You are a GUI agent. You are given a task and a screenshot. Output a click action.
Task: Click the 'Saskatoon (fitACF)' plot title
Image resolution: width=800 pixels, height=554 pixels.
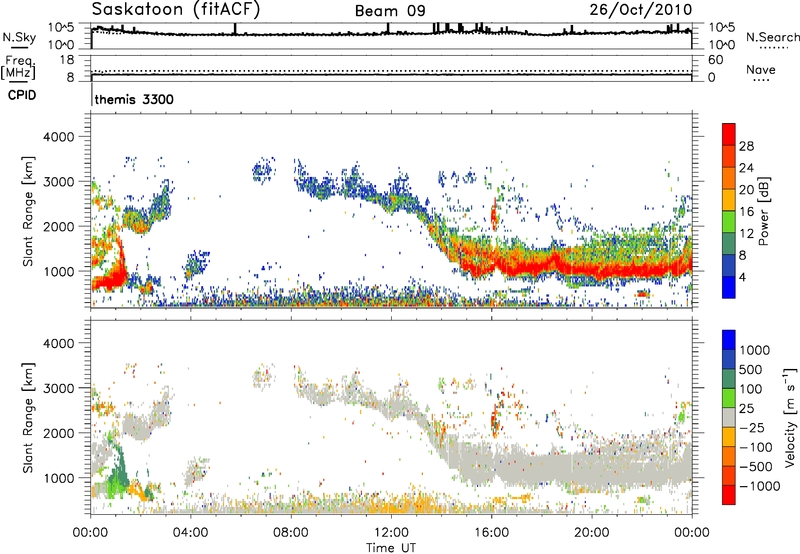[x=176, y=9]
